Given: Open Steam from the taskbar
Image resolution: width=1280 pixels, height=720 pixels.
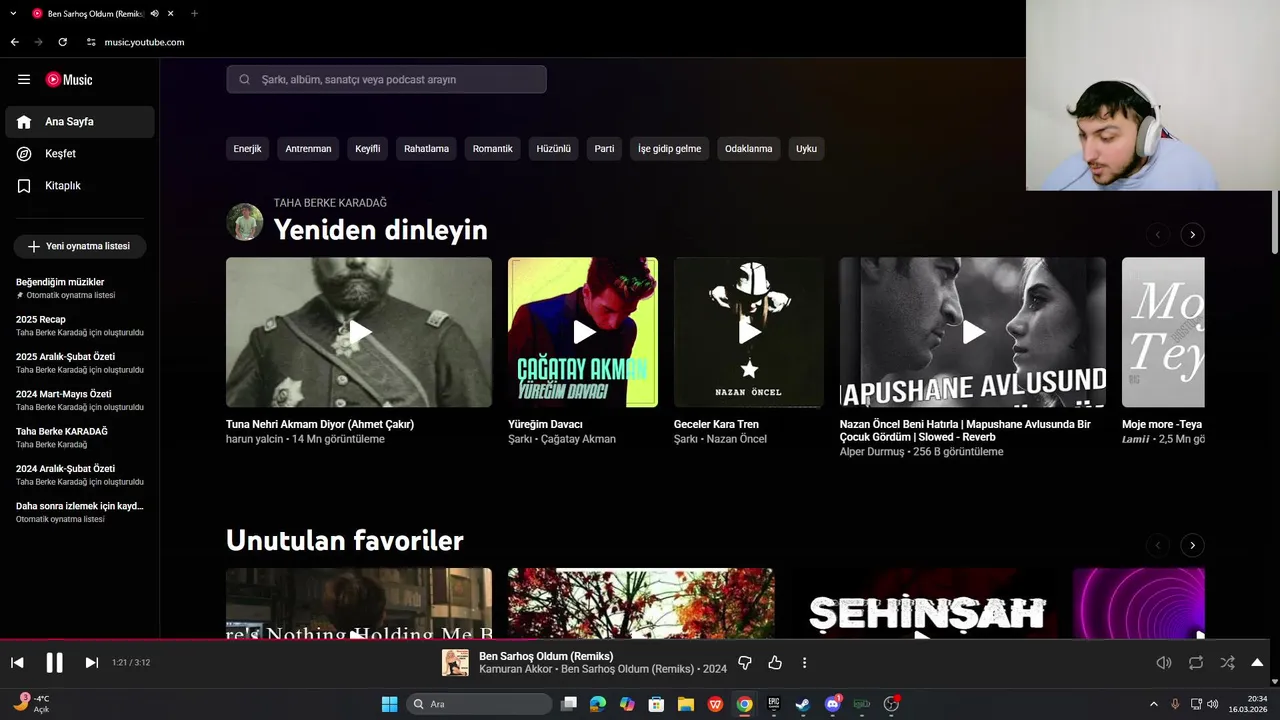Looking at the screenshot, I should pyautogui.click(x=802, y=704).
